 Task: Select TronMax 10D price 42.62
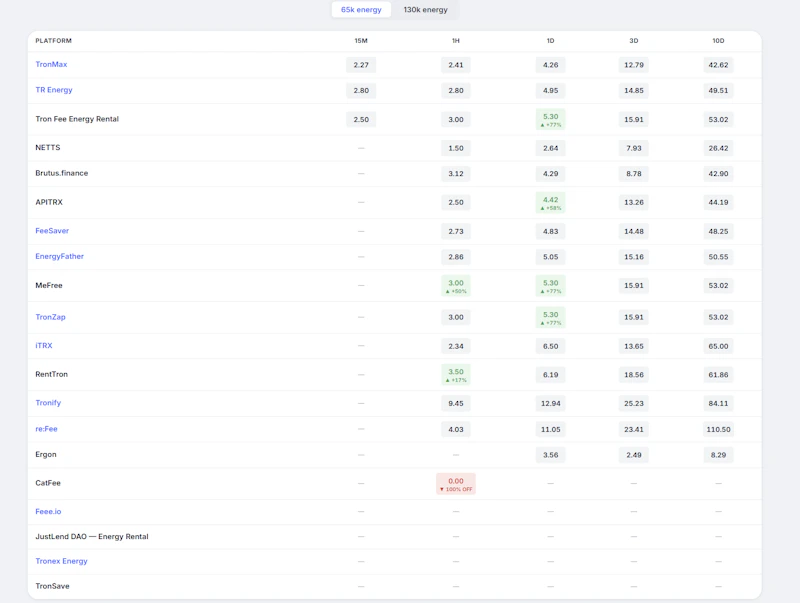point(718,65)
